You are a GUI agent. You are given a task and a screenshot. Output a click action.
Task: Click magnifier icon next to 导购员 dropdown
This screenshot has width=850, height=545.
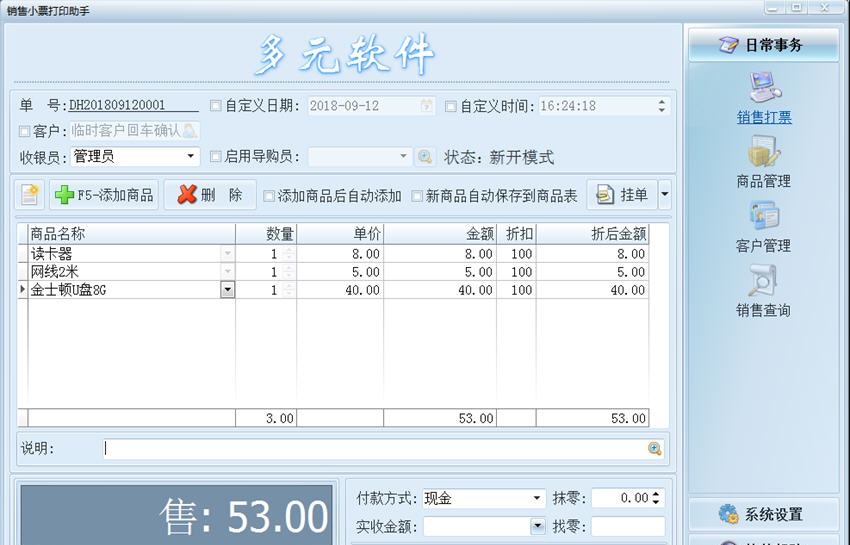pyautogui.click(x=425, y=157)
